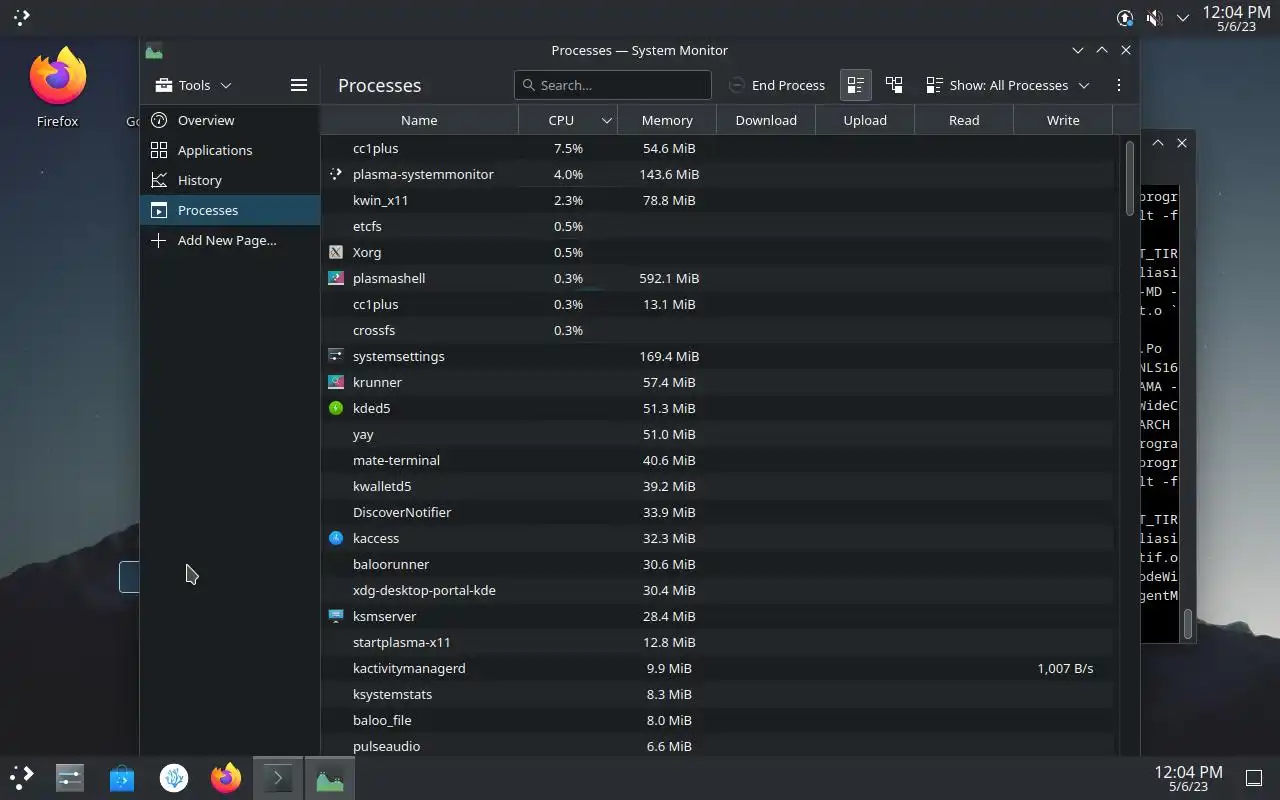Image resolution: width=1280 pixels, height=800 pixels.
Task: Sort by Memory column header
Action: pyautogui.click(x=667, y=120)
